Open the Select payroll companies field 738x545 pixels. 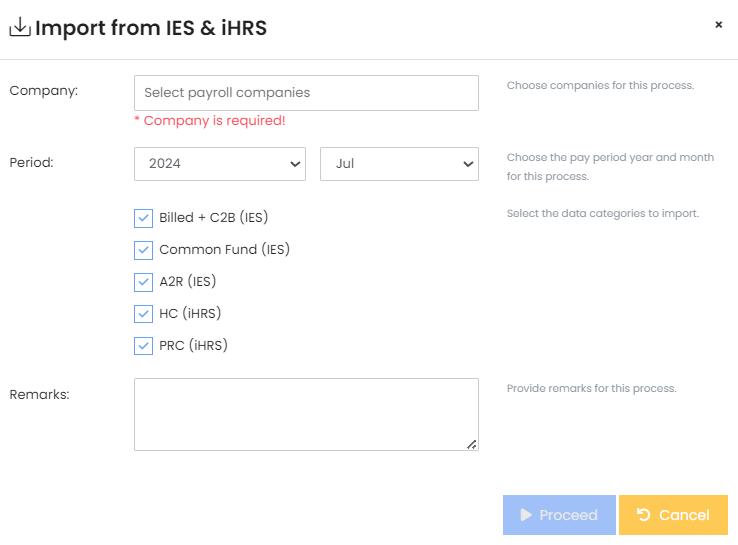(x=306, y=93)
